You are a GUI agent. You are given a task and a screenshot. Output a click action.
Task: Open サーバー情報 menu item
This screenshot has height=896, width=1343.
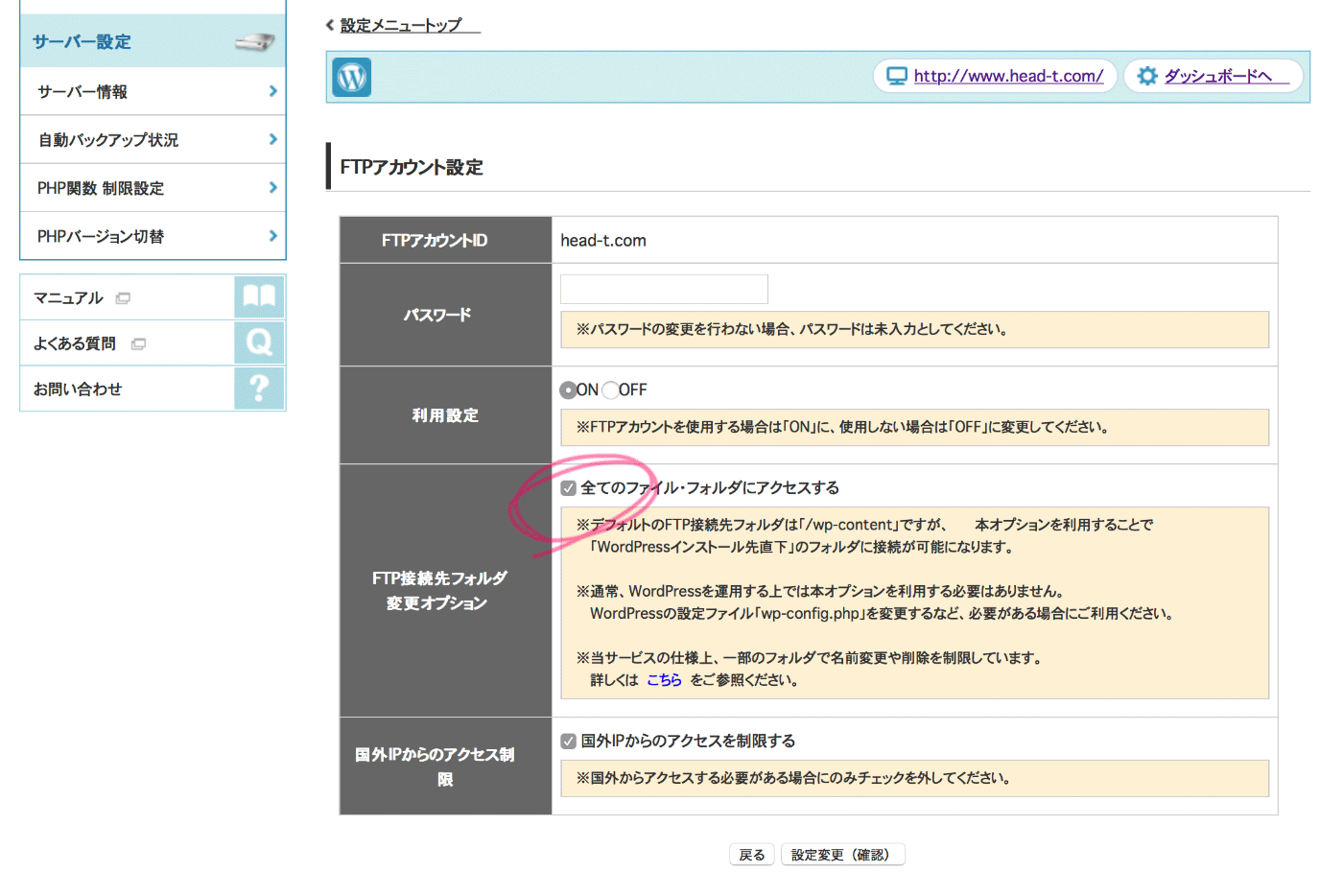pos(153,91)
